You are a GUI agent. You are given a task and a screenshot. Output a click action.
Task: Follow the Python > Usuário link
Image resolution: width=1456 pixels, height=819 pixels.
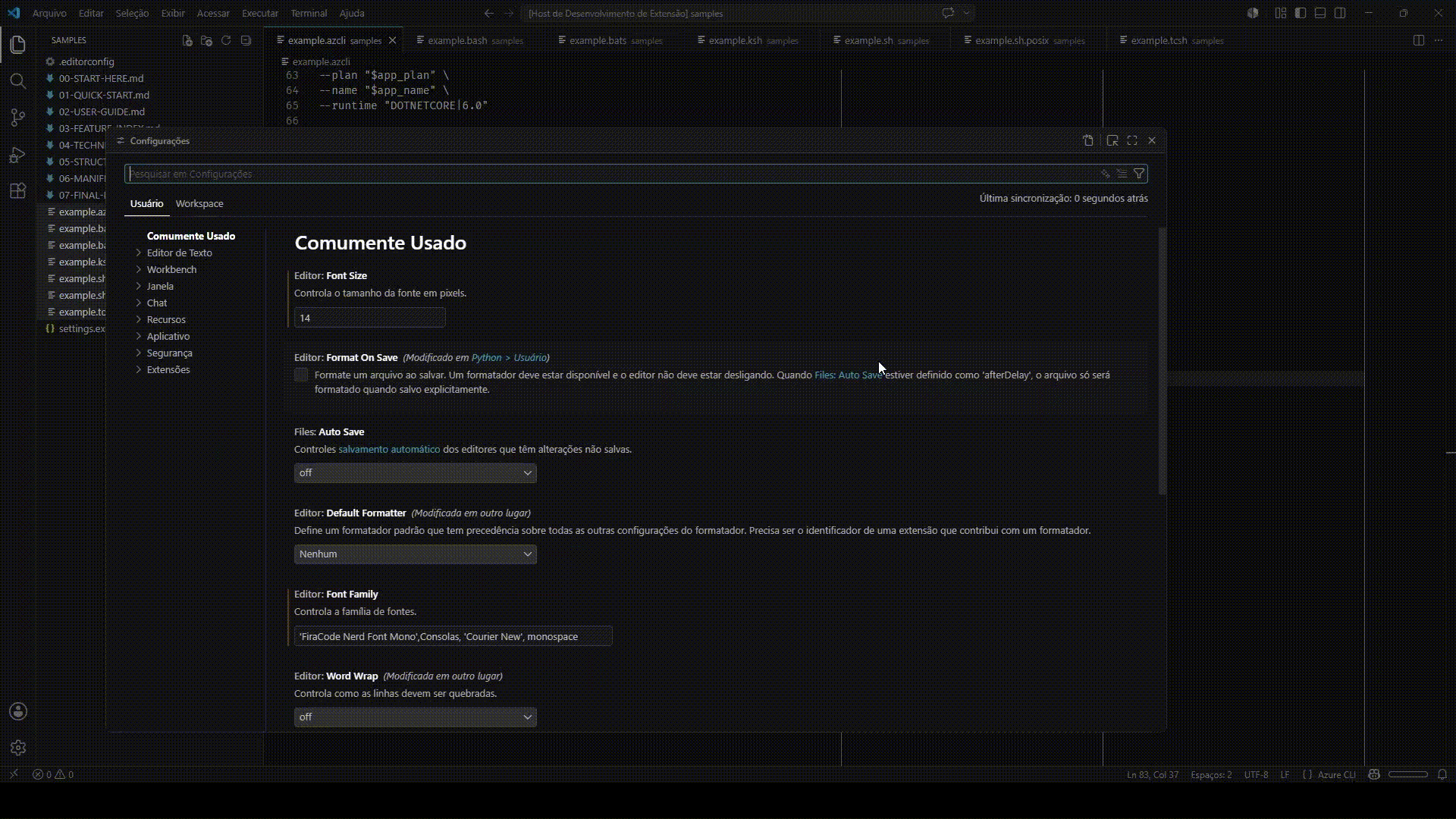(509, 357)
